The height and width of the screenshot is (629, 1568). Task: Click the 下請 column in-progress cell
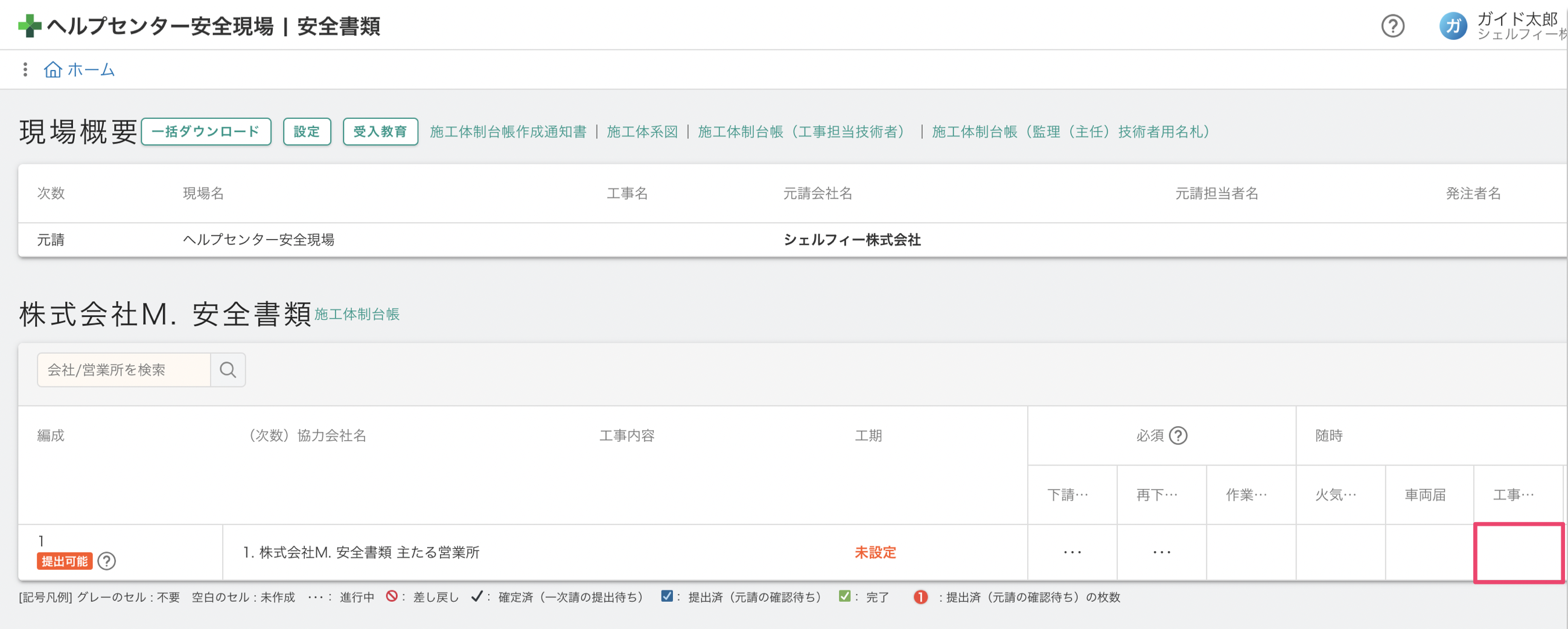click(1072, 552)
